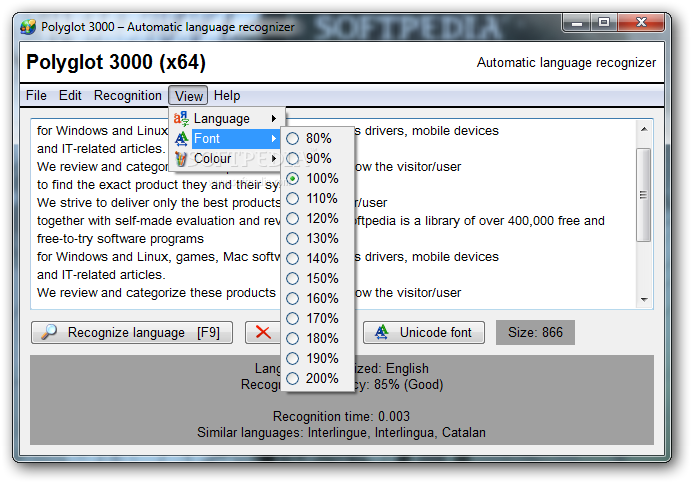
Task: Pick 190% font size
Action: click(318, 358)
